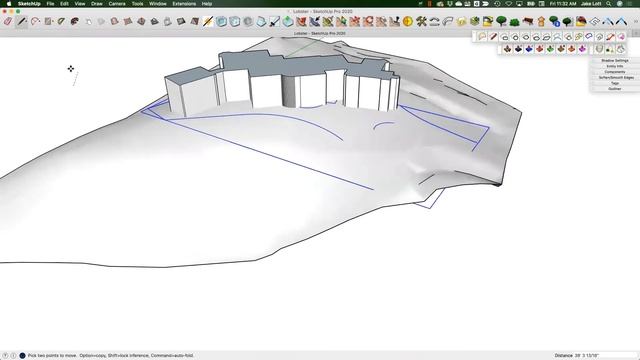
Task: Open the View menu
Action: [80, 4]
